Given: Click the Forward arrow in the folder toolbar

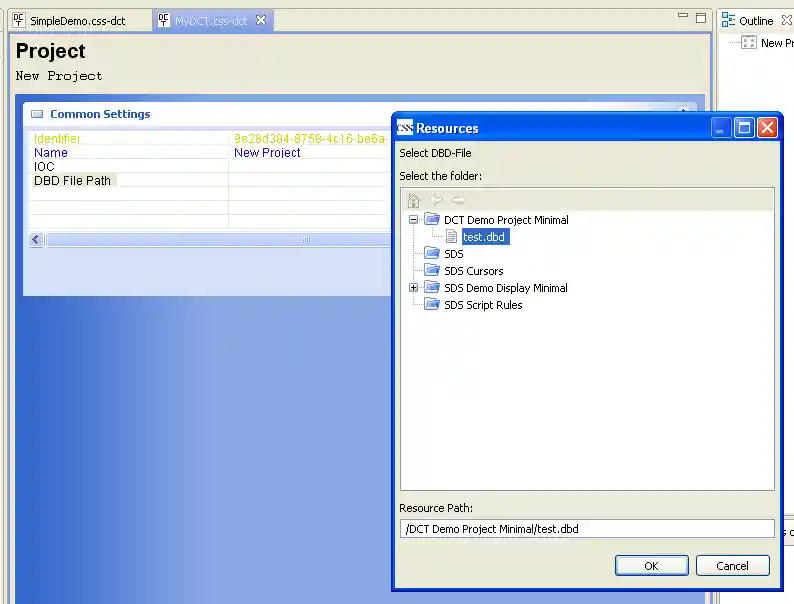Looking at the screenshot, I should 458,200.
